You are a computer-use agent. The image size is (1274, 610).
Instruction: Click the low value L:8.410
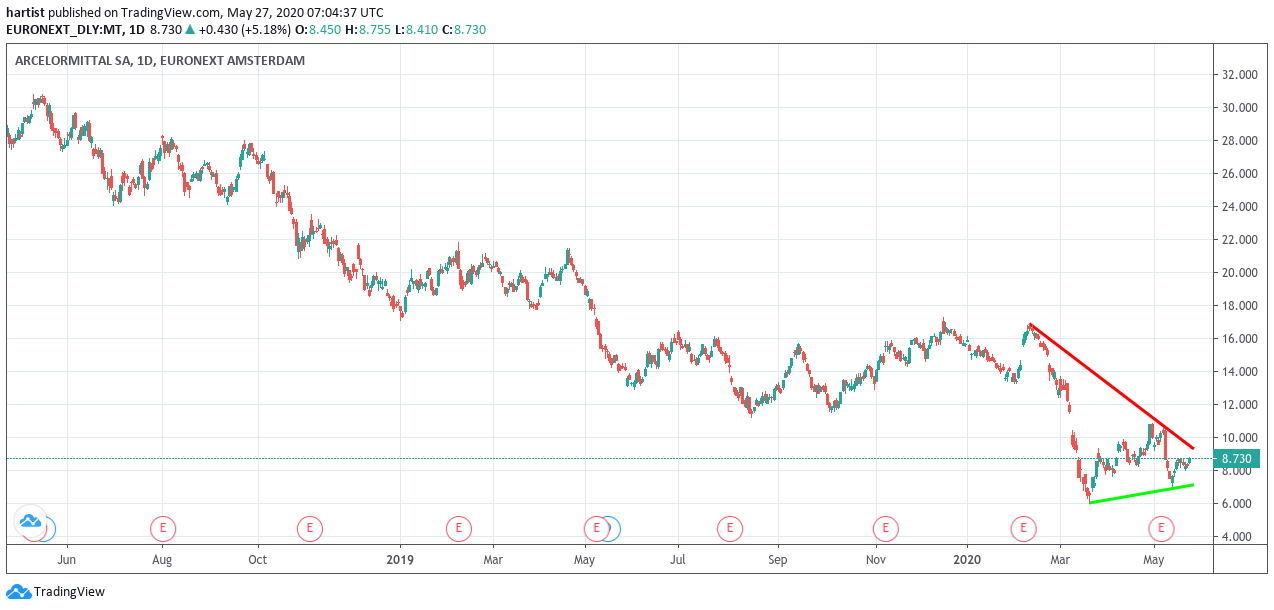[416, 30]
